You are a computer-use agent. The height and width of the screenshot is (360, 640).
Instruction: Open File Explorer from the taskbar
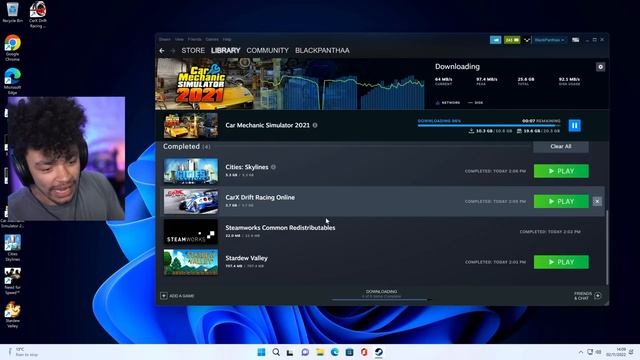pos(320,352)
